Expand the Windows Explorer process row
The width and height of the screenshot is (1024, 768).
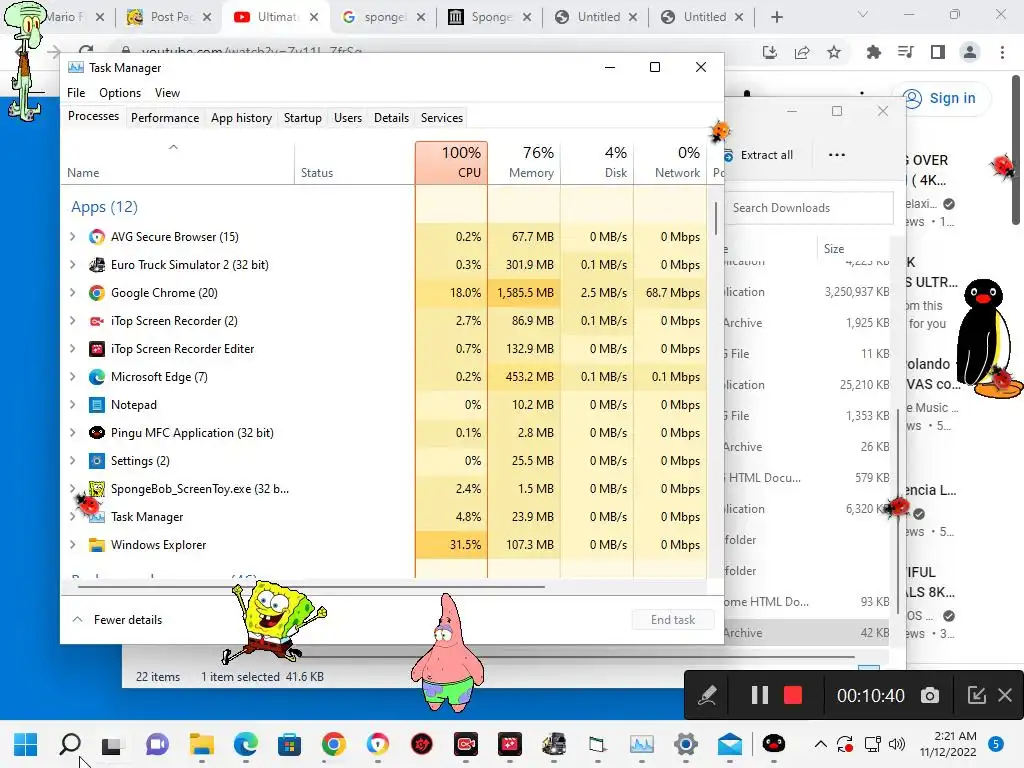72,545
